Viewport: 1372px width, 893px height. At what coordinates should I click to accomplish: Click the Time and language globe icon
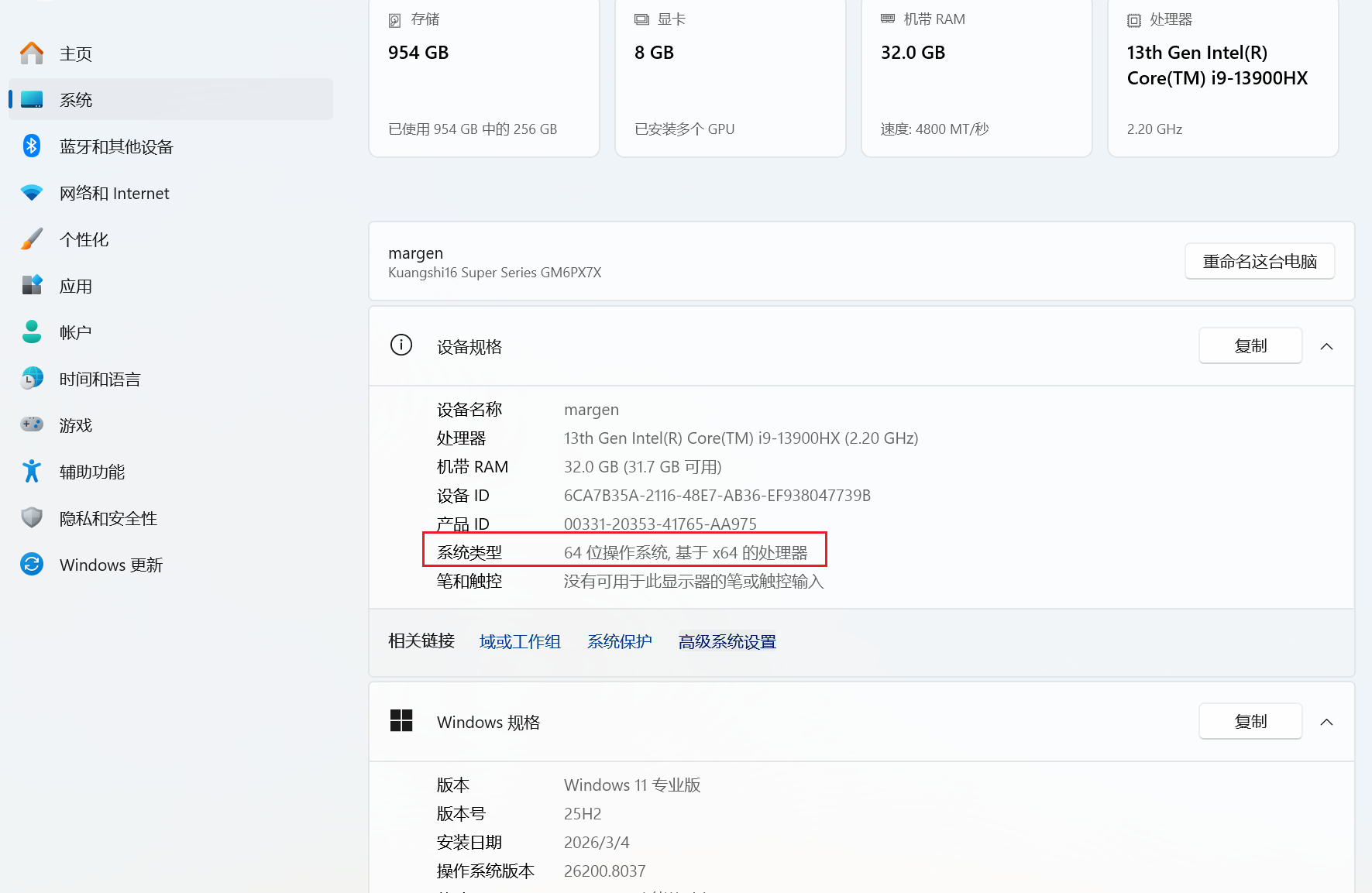point(32,378)
